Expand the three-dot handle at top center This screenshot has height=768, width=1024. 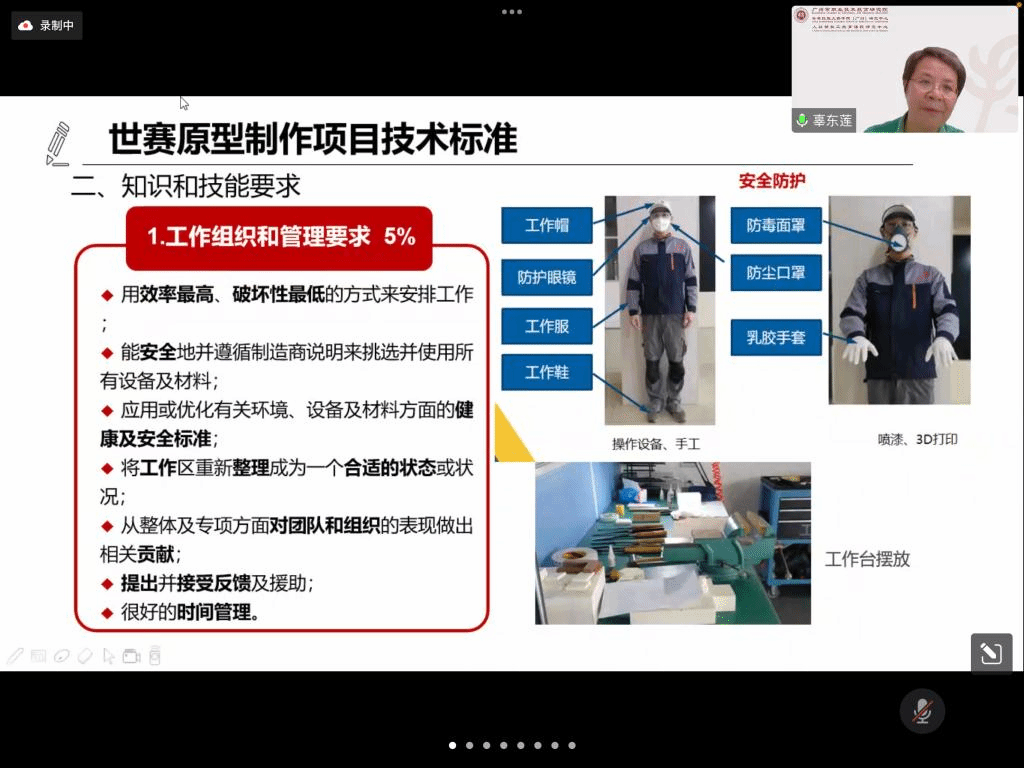tap(512, 12)
